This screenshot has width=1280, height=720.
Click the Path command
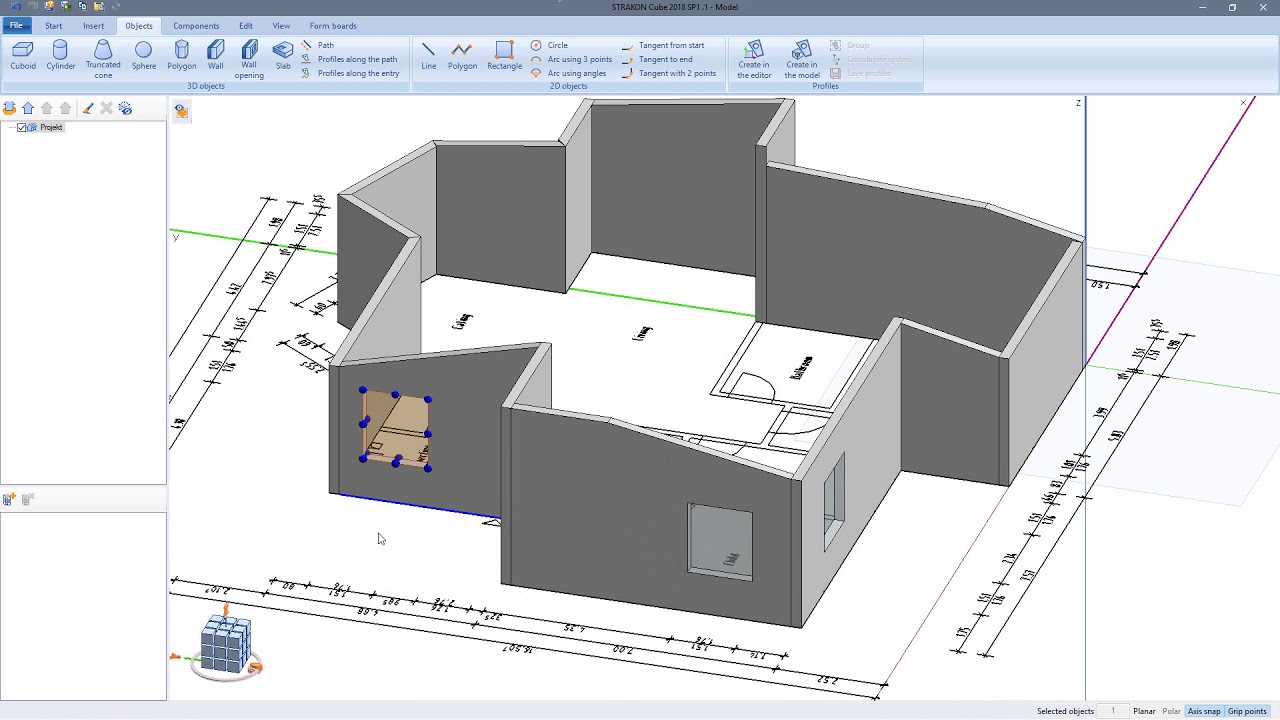[x=318, y=45]
